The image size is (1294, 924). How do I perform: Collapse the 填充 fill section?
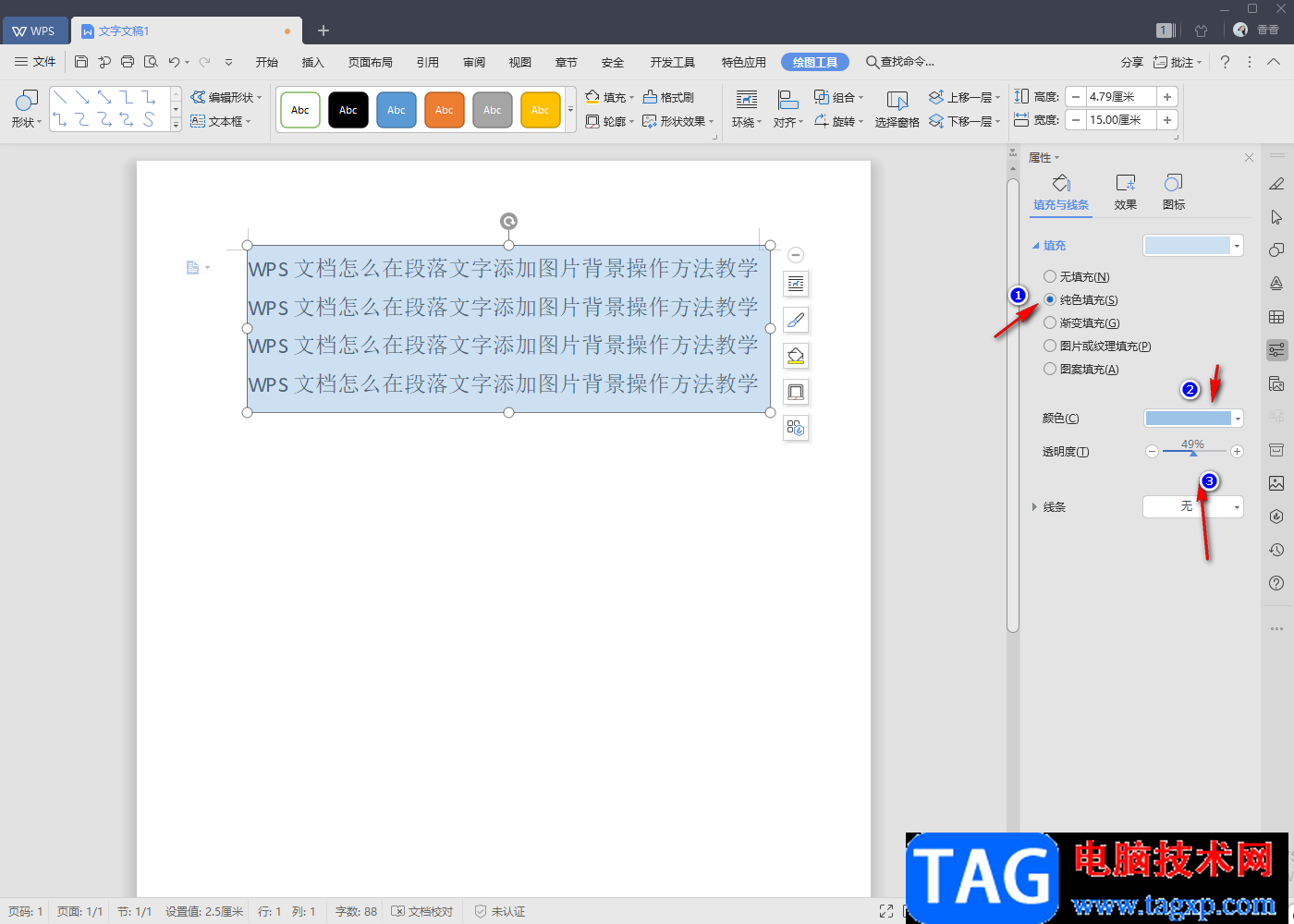click(x=1035, y=246)
